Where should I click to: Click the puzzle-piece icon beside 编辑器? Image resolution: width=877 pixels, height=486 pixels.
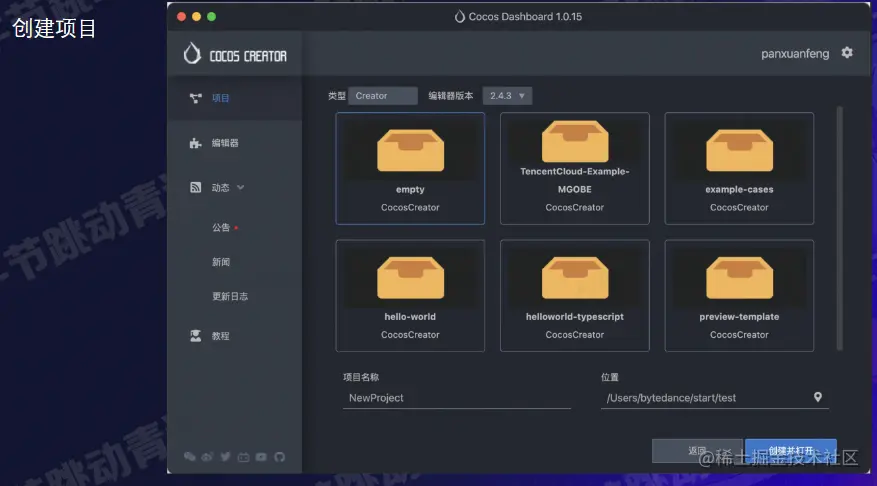[x=195, y=143]
